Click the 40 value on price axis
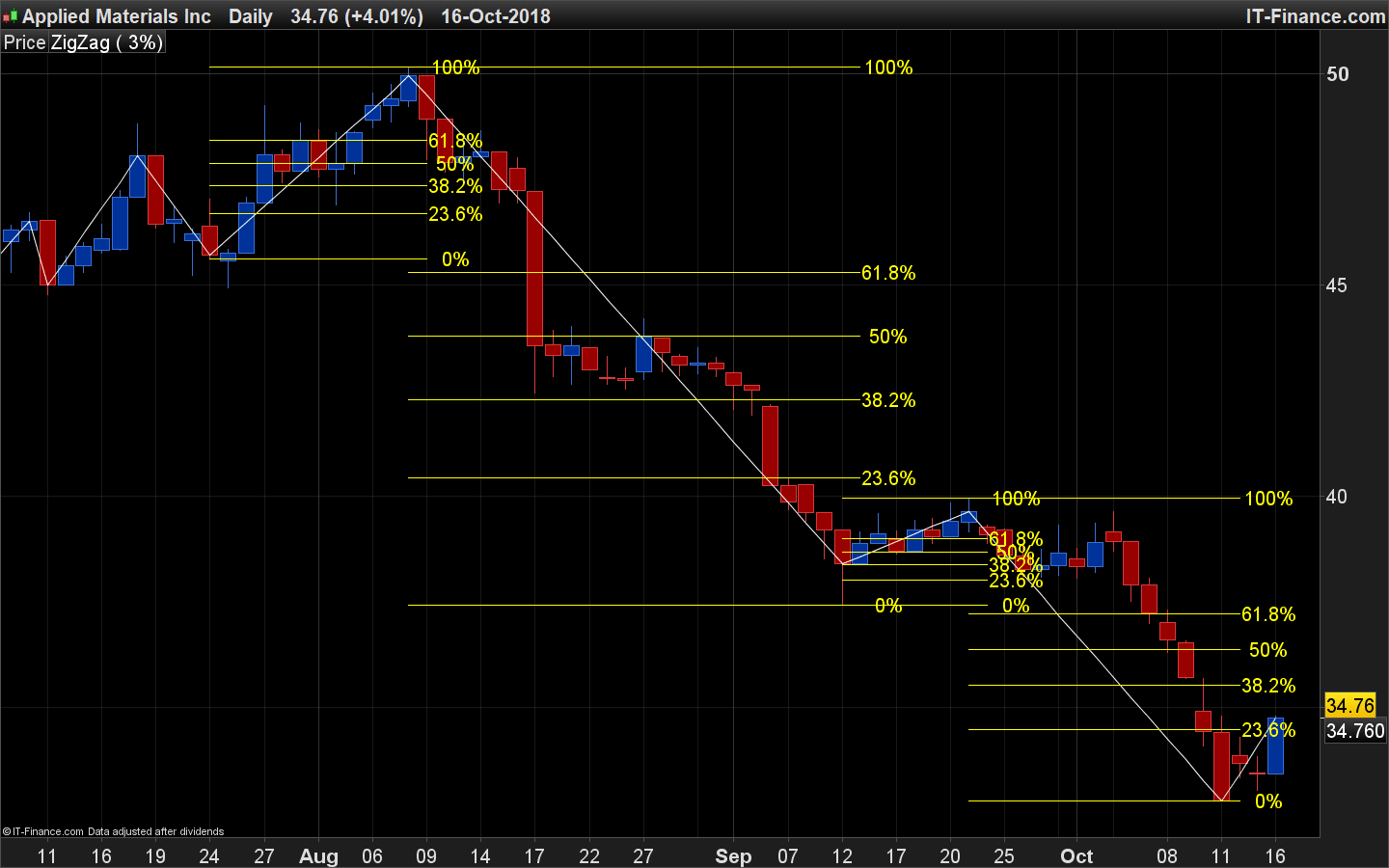1389x868 pixels. click(x=1337, y=497)
